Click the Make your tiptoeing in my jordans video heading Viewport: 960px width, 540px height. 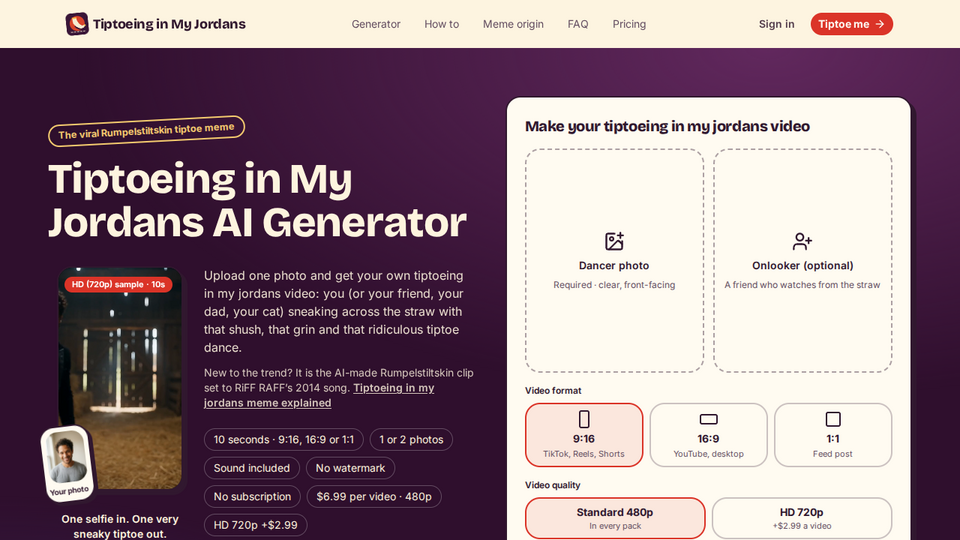tap(667, 126)
